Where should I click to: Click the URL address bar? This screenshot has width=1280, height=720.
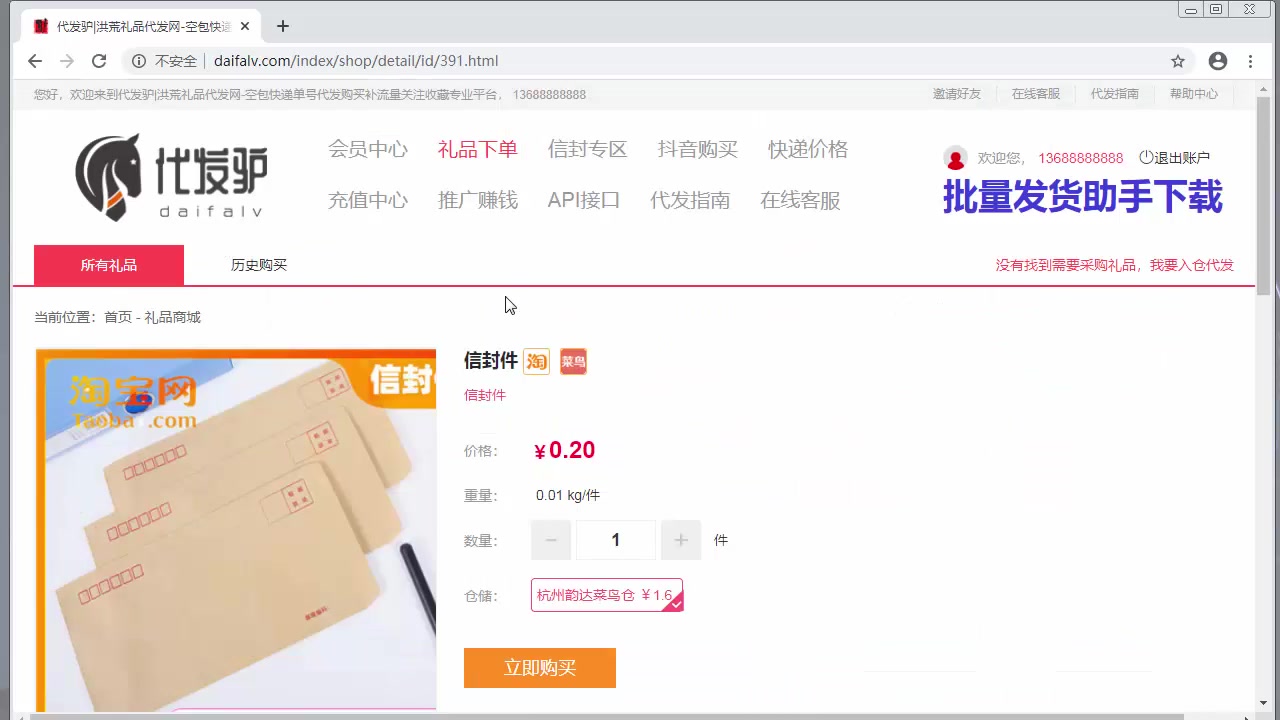pos(660,61)
